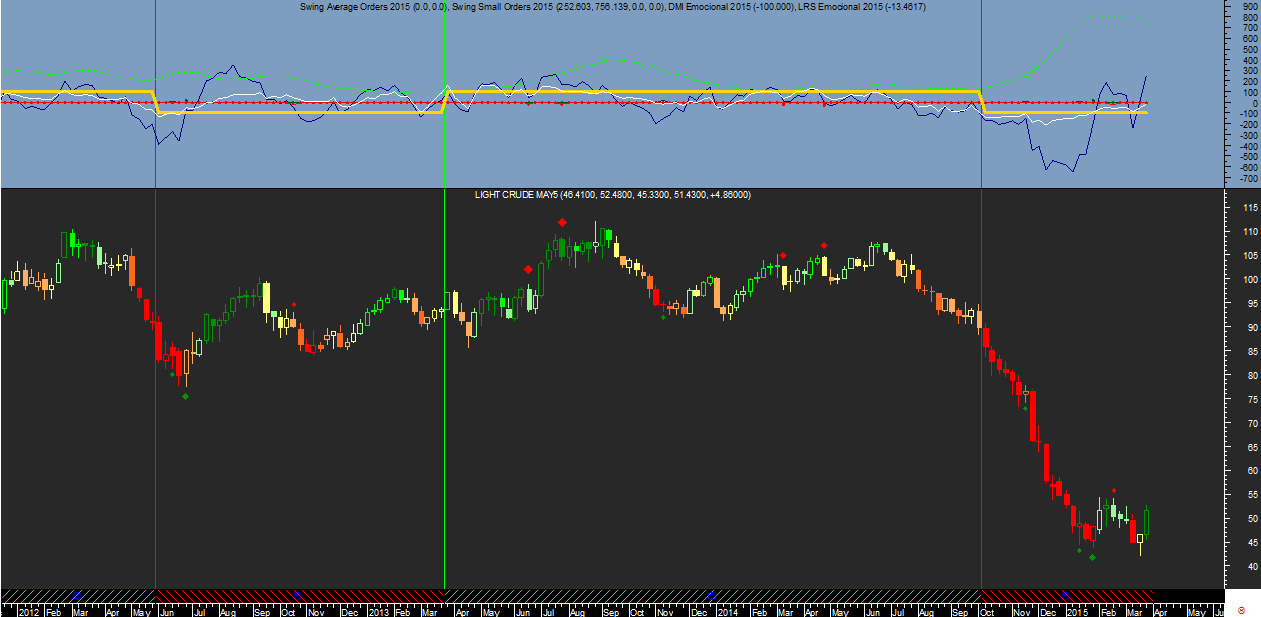Select the green diamond below the June 2012 low
Image resolution: width=1261 pixels, height=617 pixels.
185,397
